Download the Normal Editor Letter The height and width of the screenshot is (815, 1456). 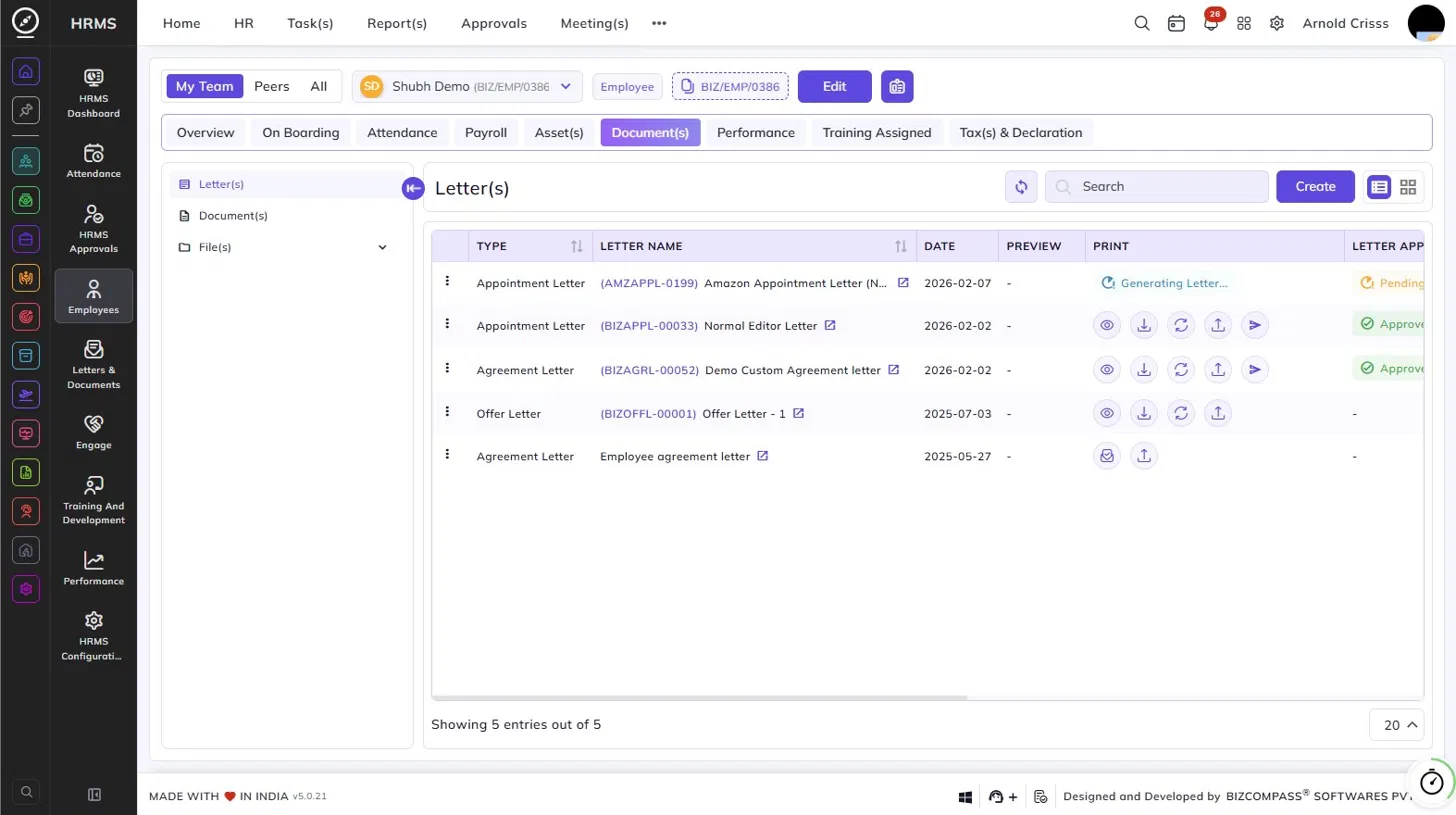(x=1143, y=325)
